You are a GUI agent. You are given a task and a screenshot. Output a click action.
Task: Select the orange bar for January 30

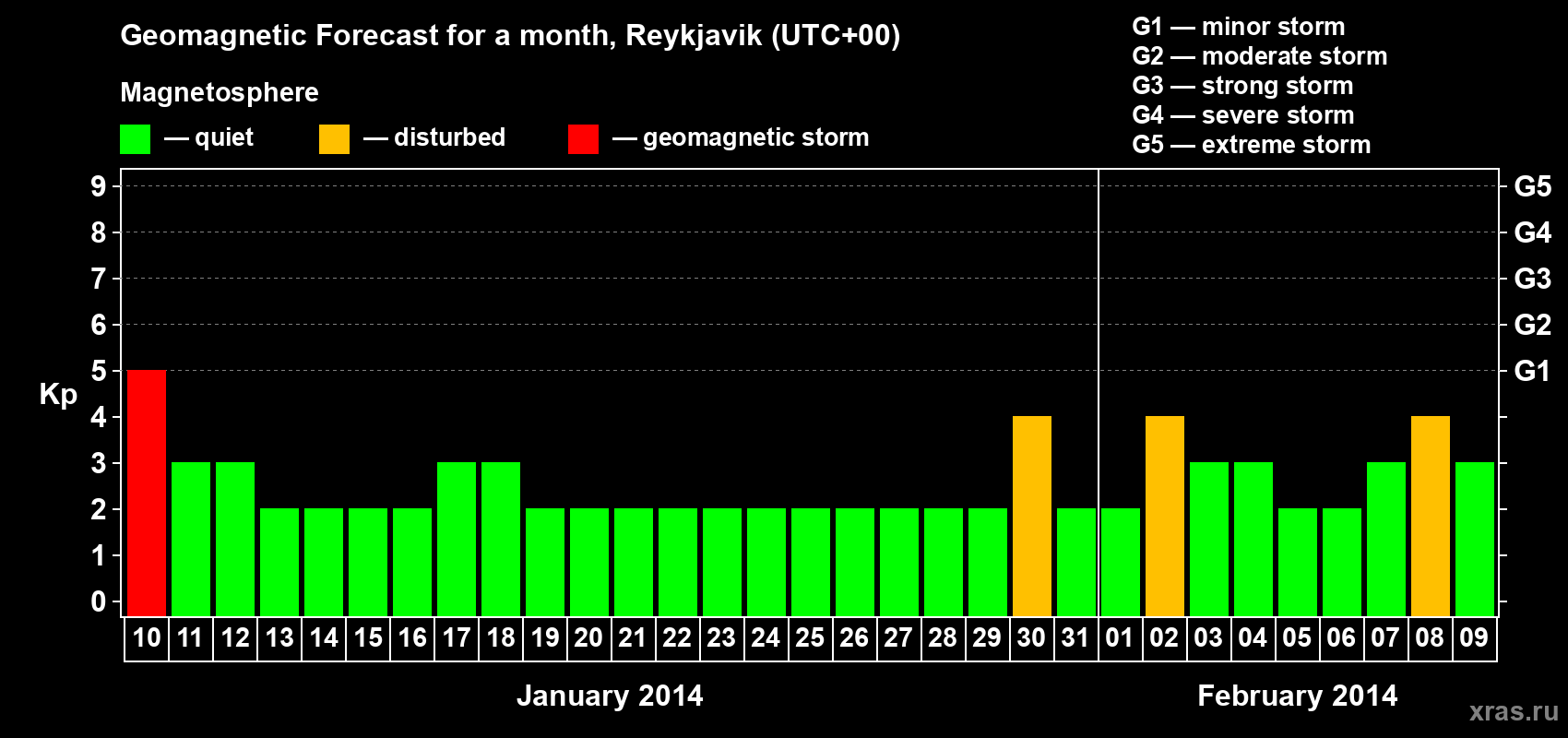pos(1032,516)
